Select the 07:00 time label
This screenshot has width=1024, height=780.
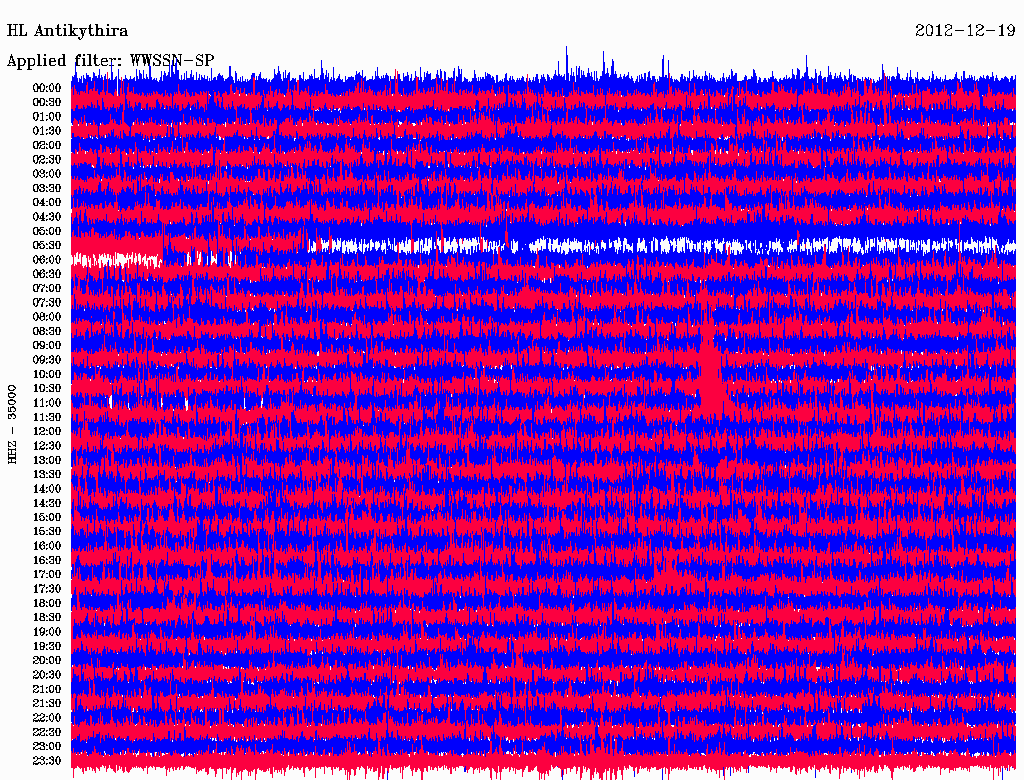pos(47,288)
